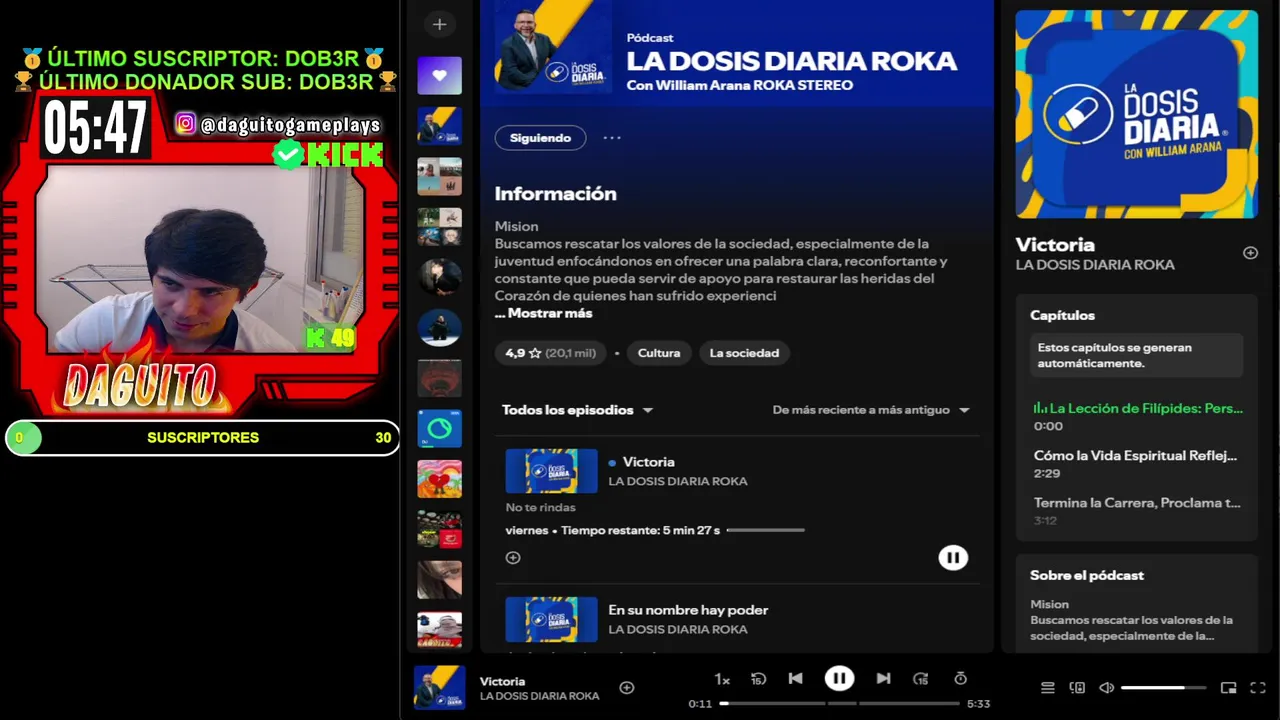Click the Instagram icon in stream overlay
1280x720 pixels.
[x=185, y=124]
